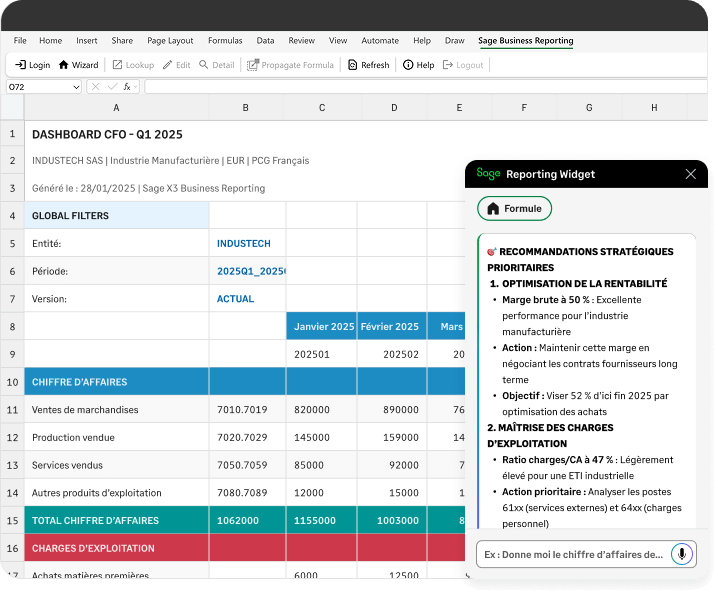Select column A header
The width and height of the screenshot is (724, 606).
point(116,108)
